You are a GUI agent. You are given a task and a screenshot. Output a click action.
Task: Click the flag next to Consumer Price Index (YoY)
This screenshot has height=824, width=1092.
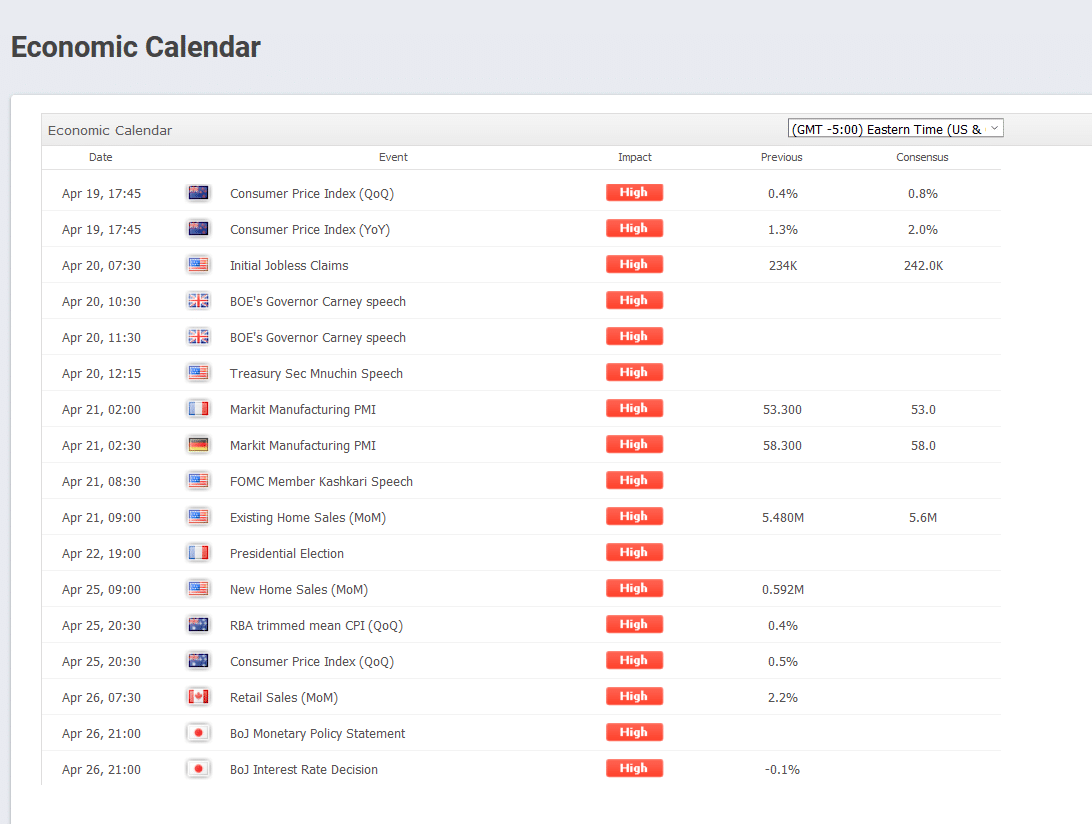pyautogui.click(x=198, y=229)
